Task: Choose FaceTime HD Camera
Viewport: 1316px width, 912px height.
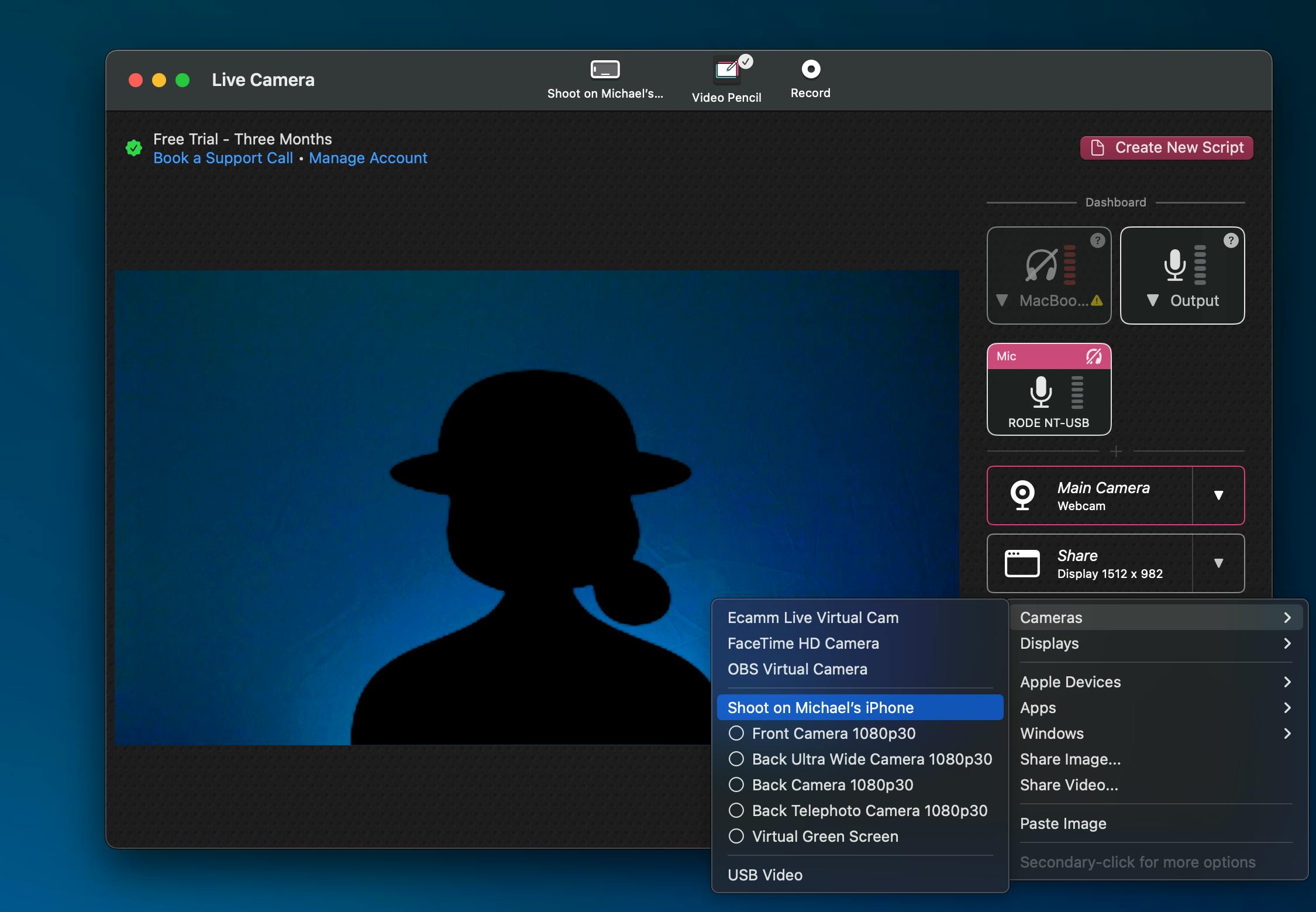Action: (860, 643)
